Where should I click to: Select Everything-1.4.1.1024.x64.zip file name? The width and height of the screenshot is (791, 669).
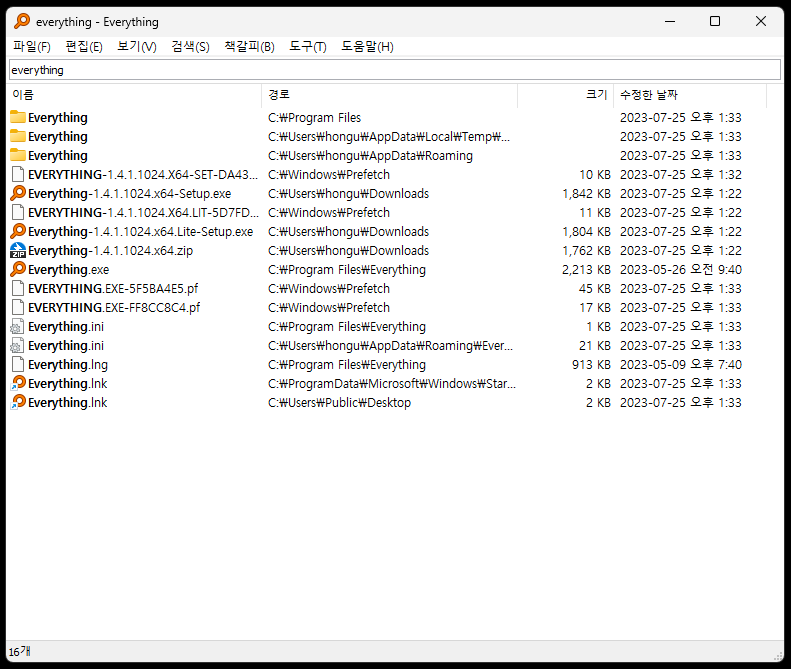coord(110,251)
